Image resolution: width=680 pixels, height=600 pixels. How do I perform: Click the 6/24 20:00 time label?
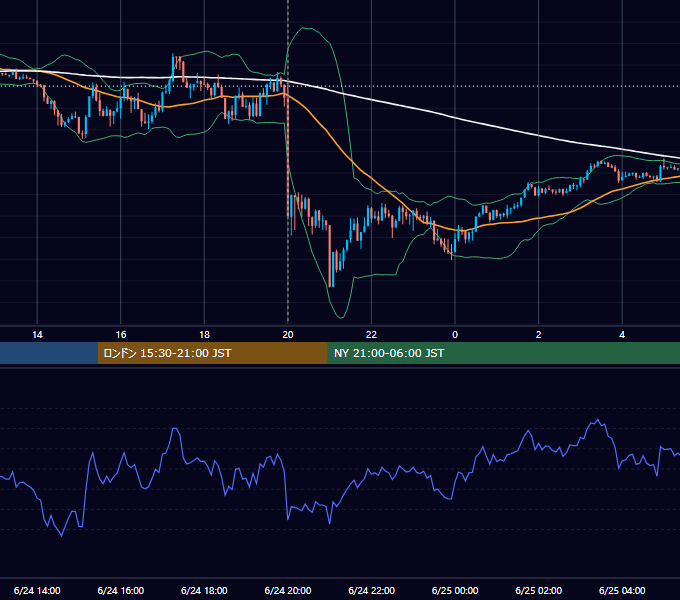[x=288, y=590]
